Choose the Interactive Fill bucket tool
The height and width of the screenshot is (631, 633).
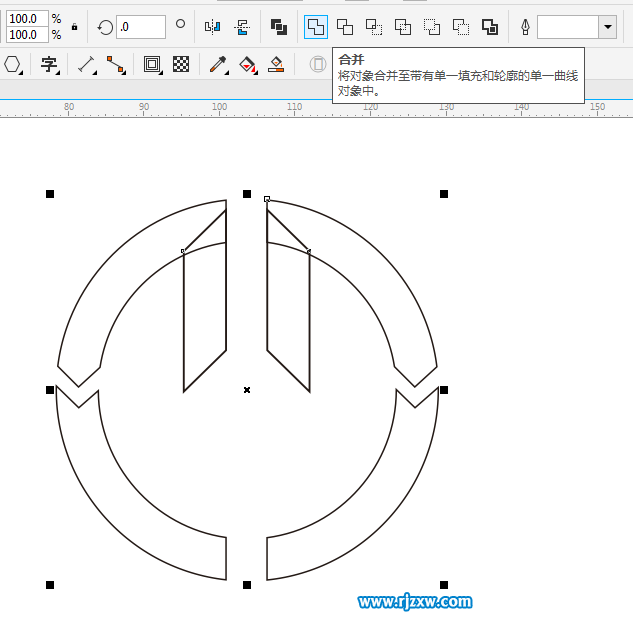[x=248, y=65]
